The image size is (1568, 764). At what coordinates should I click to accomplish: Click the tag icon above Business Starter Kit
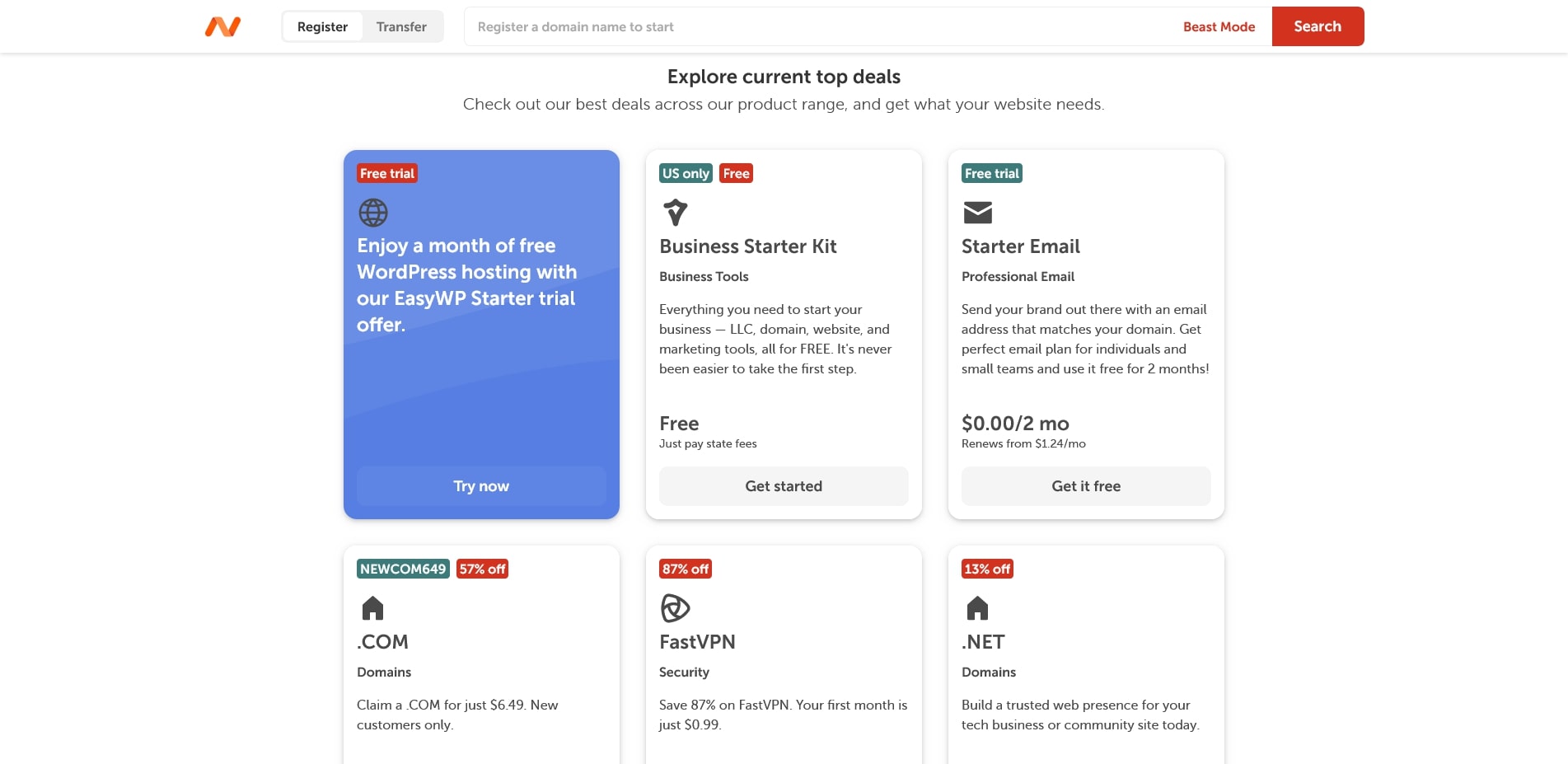coord(676,212)
